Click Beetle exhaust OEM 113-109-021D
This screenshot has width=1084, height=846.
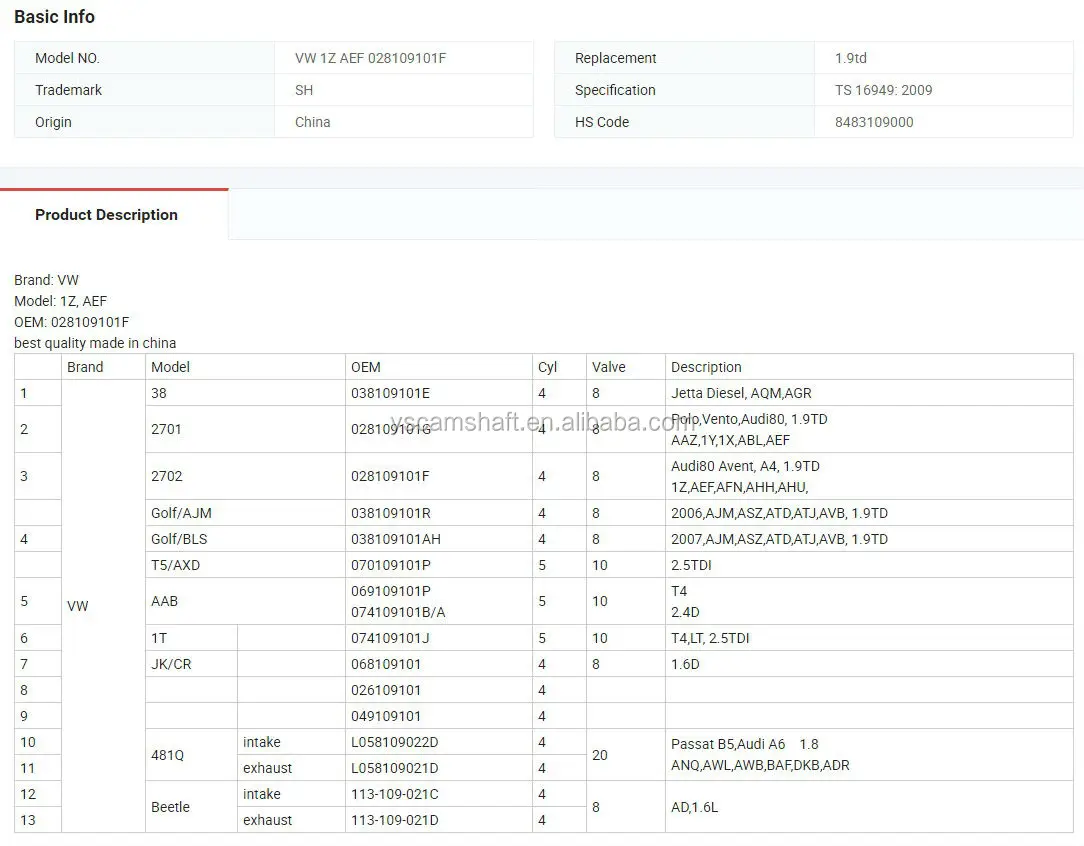(394, 820)
